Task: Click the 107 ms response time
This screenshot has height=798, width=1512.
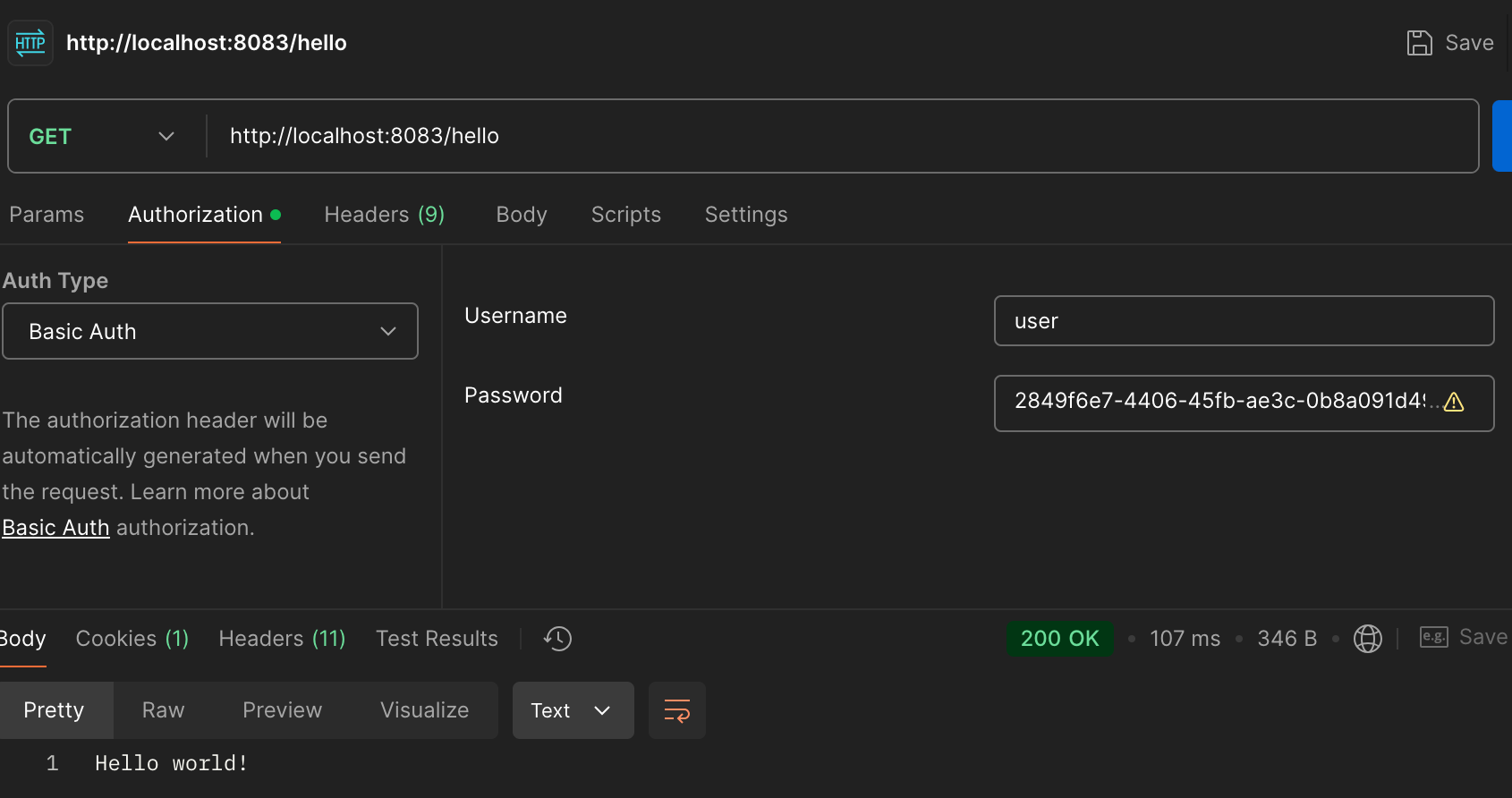Action: pyautogui.click(x=1185, y=639)
